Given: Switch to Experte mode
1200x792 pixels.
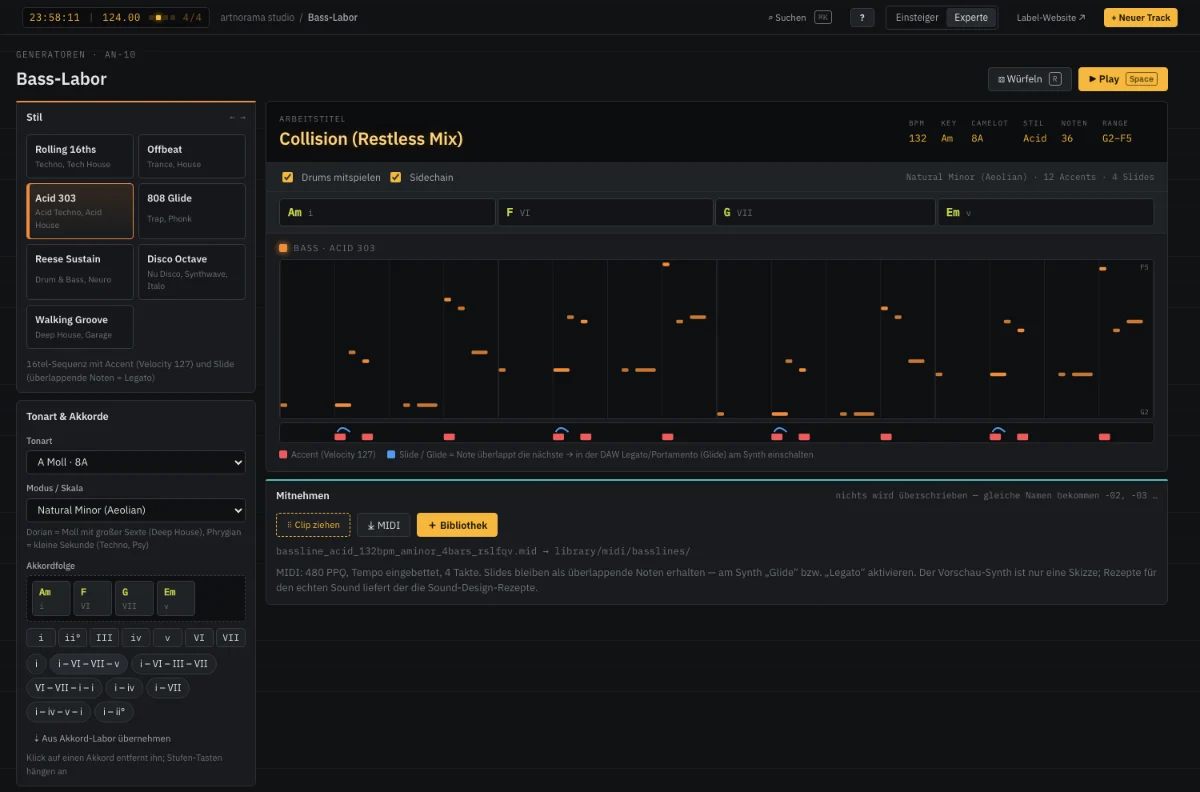Looking at the screenshot, I should point(971,17).
